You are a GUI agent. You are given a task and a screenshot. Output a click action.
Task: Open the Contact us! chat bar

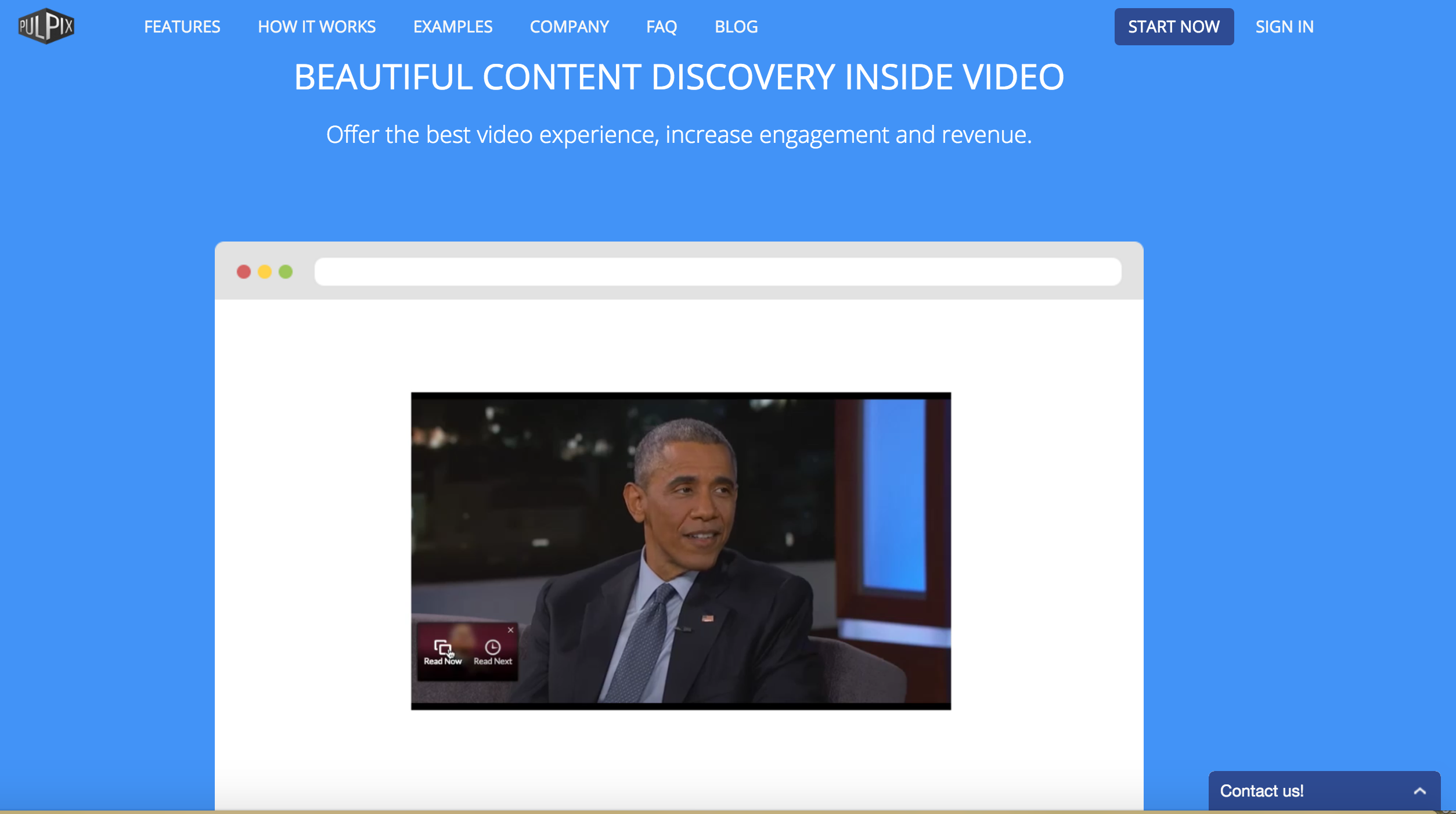(1262, 791)
